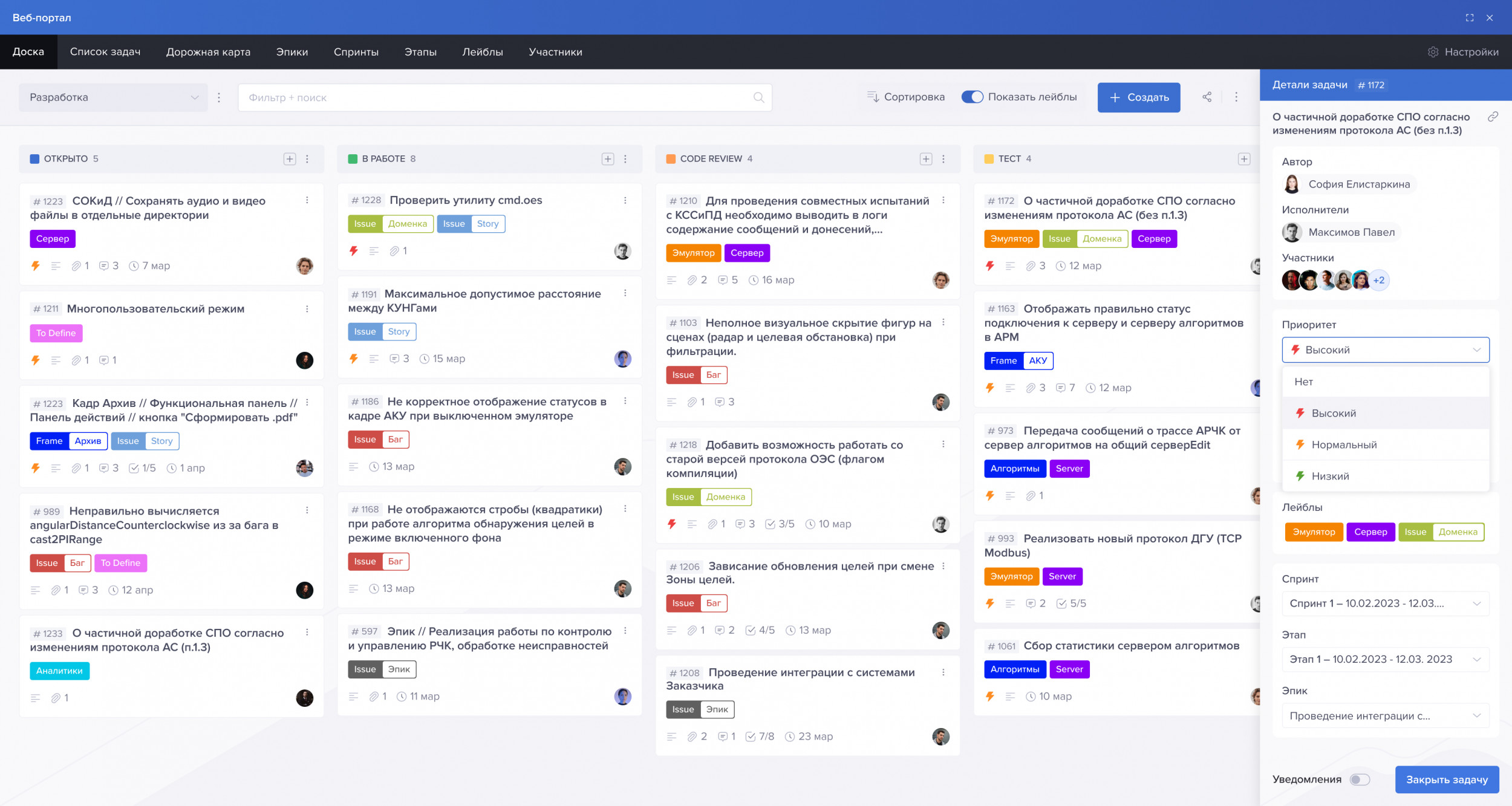The height and width of the screenshot is (806, 1512).
Task: Open the Настройки gear settings
Action: click(x=1433, y=52)
